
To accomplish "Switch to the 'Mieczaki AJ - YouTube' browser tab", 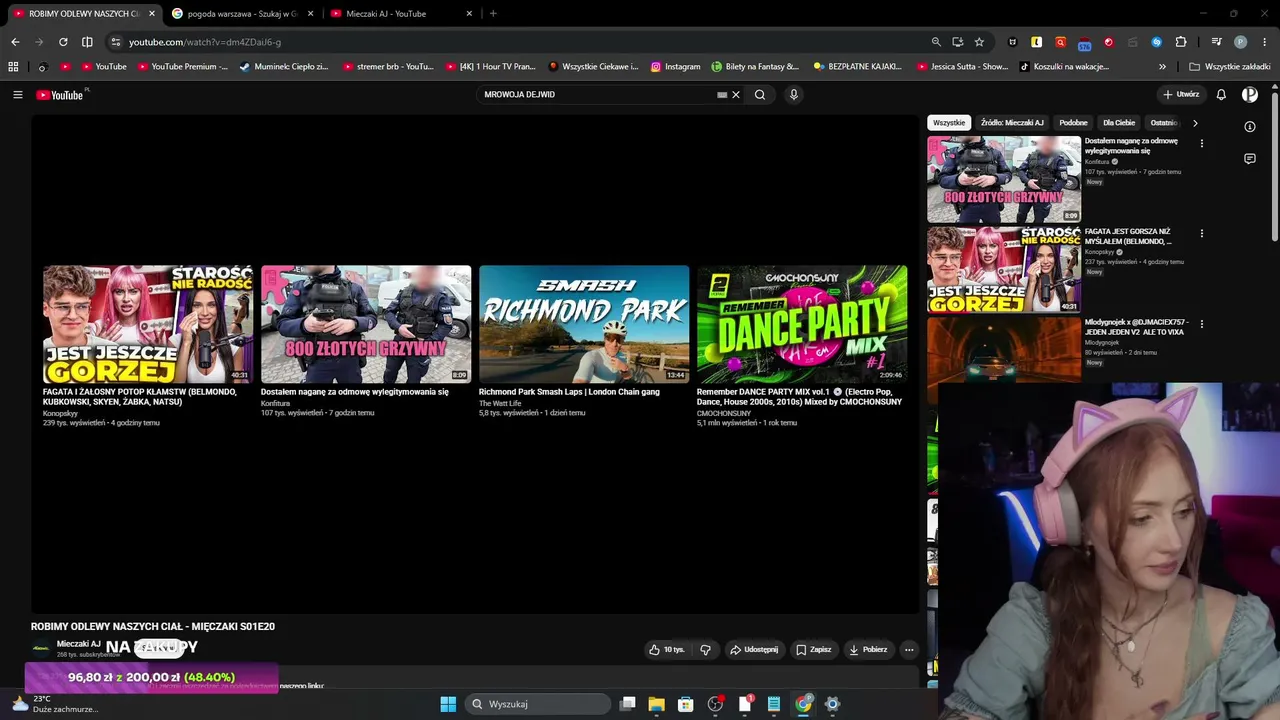I will coord(401,14).
